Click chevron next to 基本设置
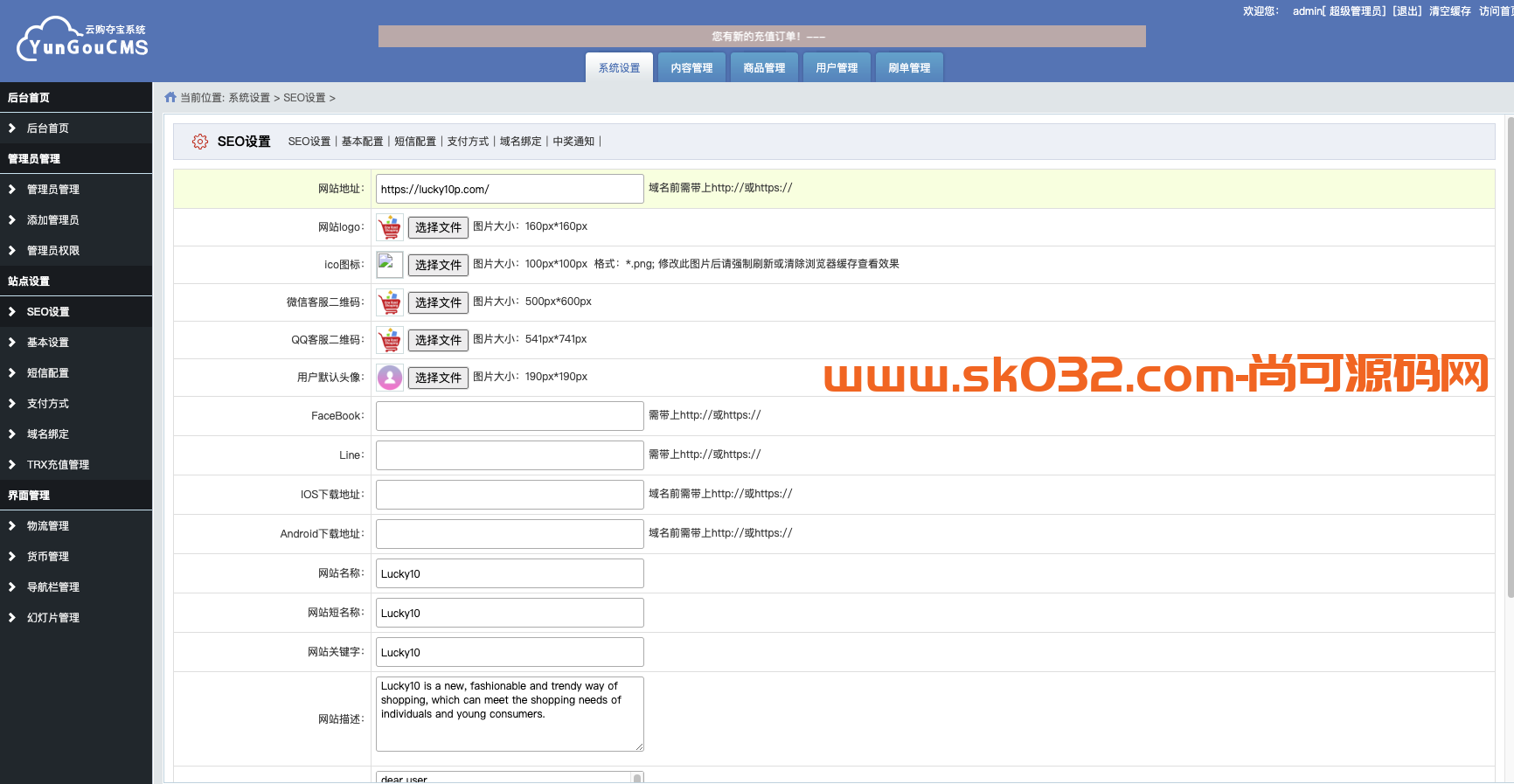 coord(11,342)
